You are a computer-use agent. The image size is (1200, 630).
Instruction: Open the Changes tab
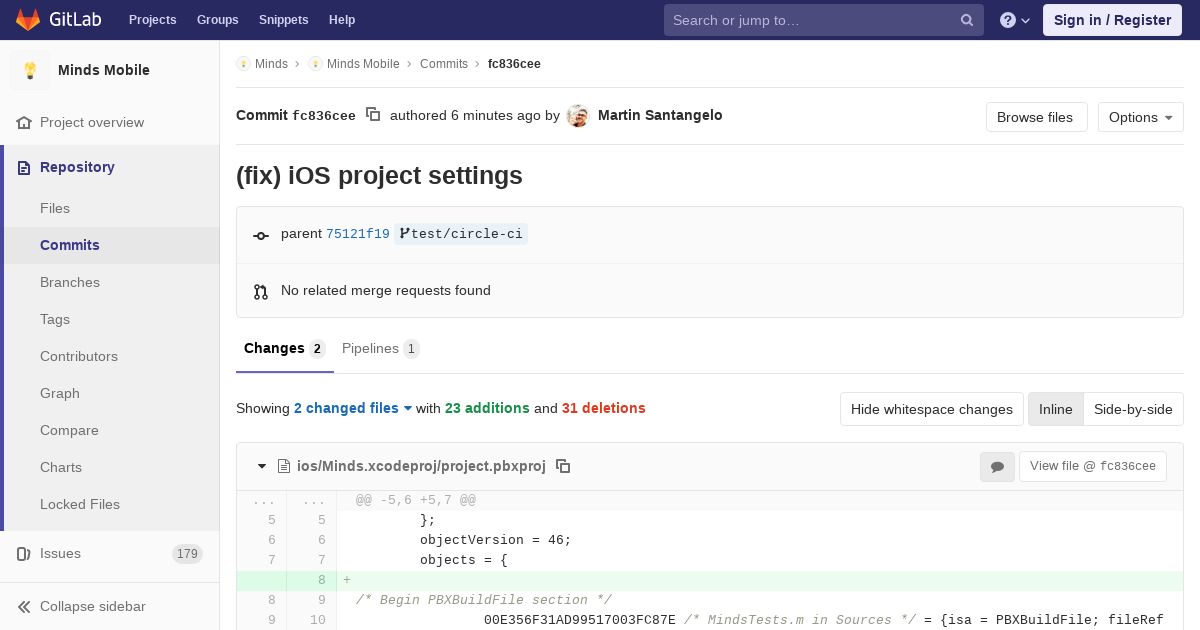point(285,349)
